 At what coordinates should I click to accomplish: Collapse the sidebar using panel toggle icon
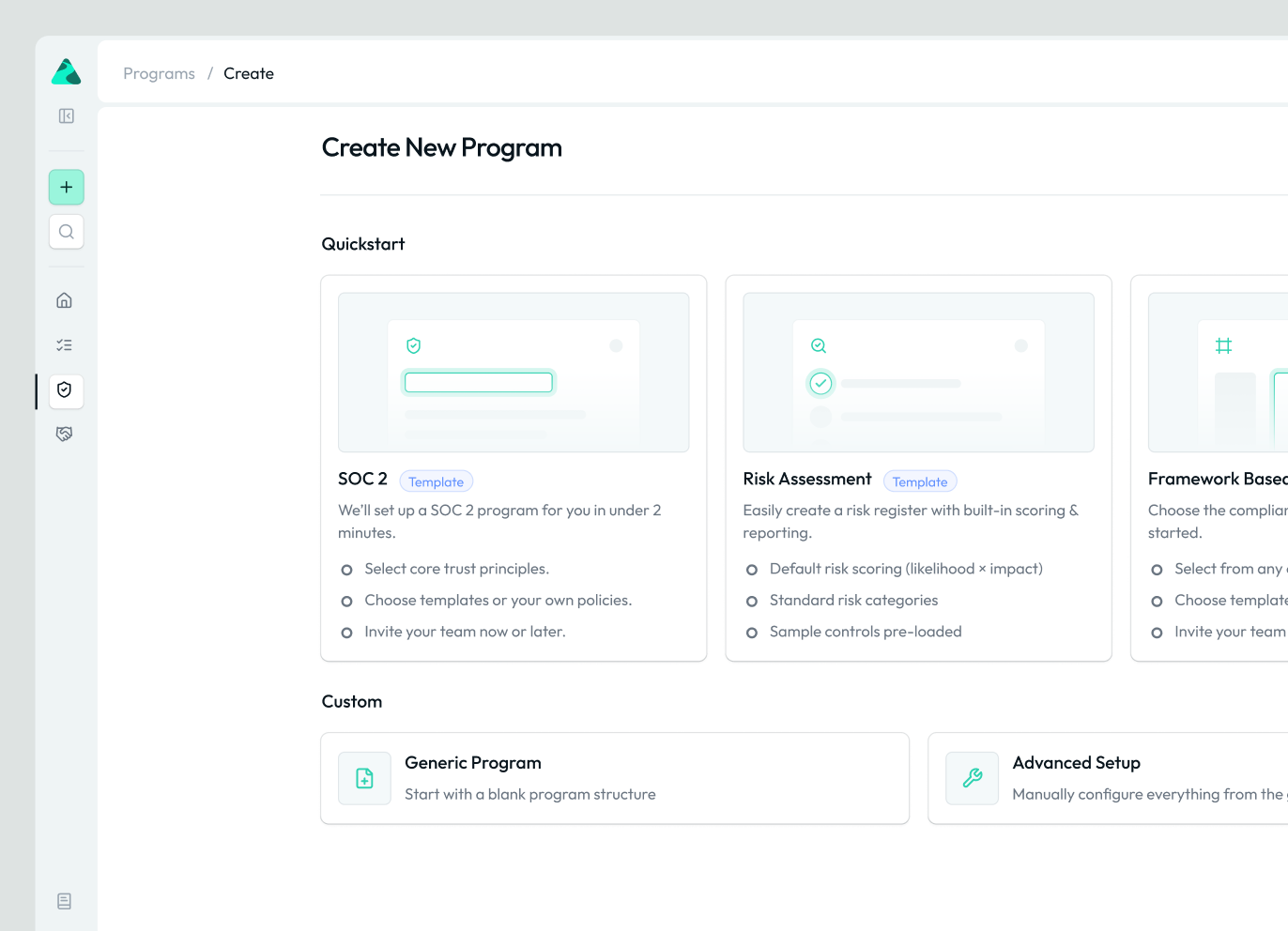[x=67, y=116]
